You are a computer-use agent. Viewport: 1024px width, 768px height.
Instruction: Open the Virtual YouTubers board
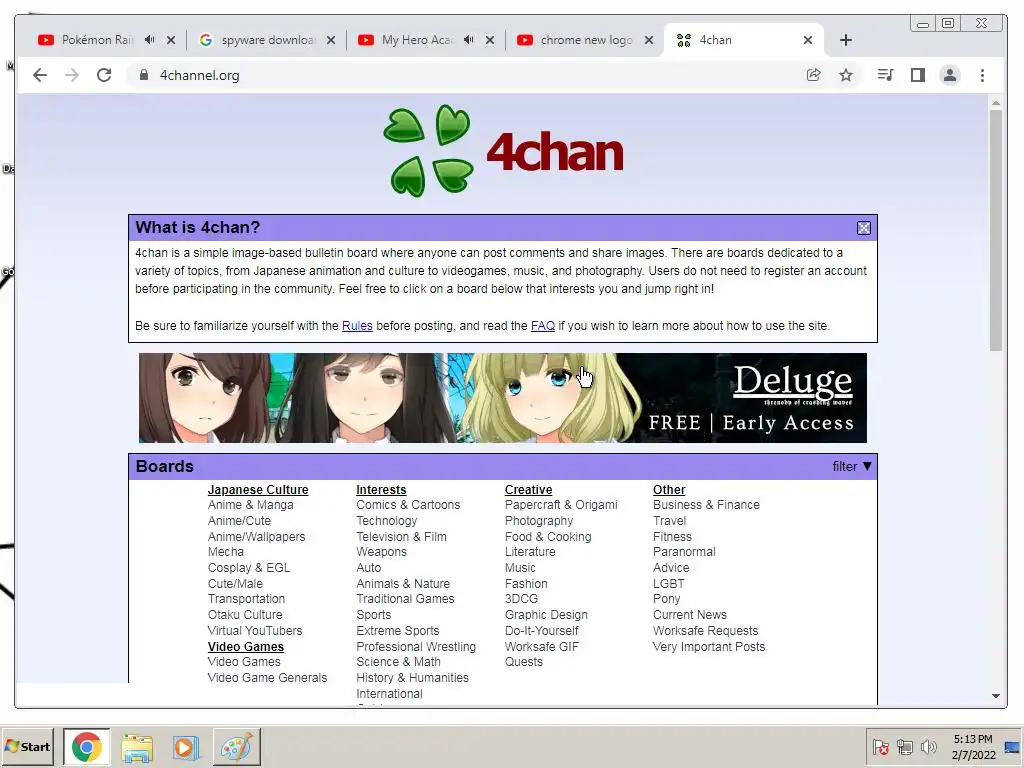255,631
